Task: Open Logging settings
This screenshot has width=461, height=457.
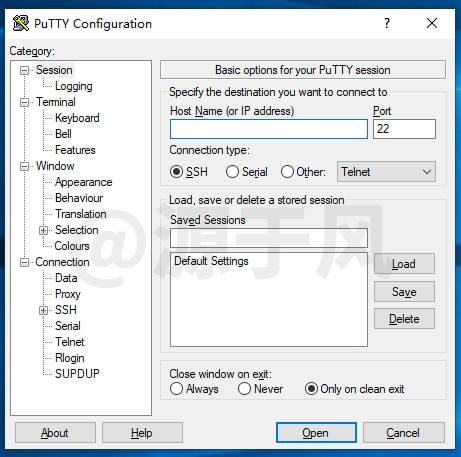Action: point(74,86)
